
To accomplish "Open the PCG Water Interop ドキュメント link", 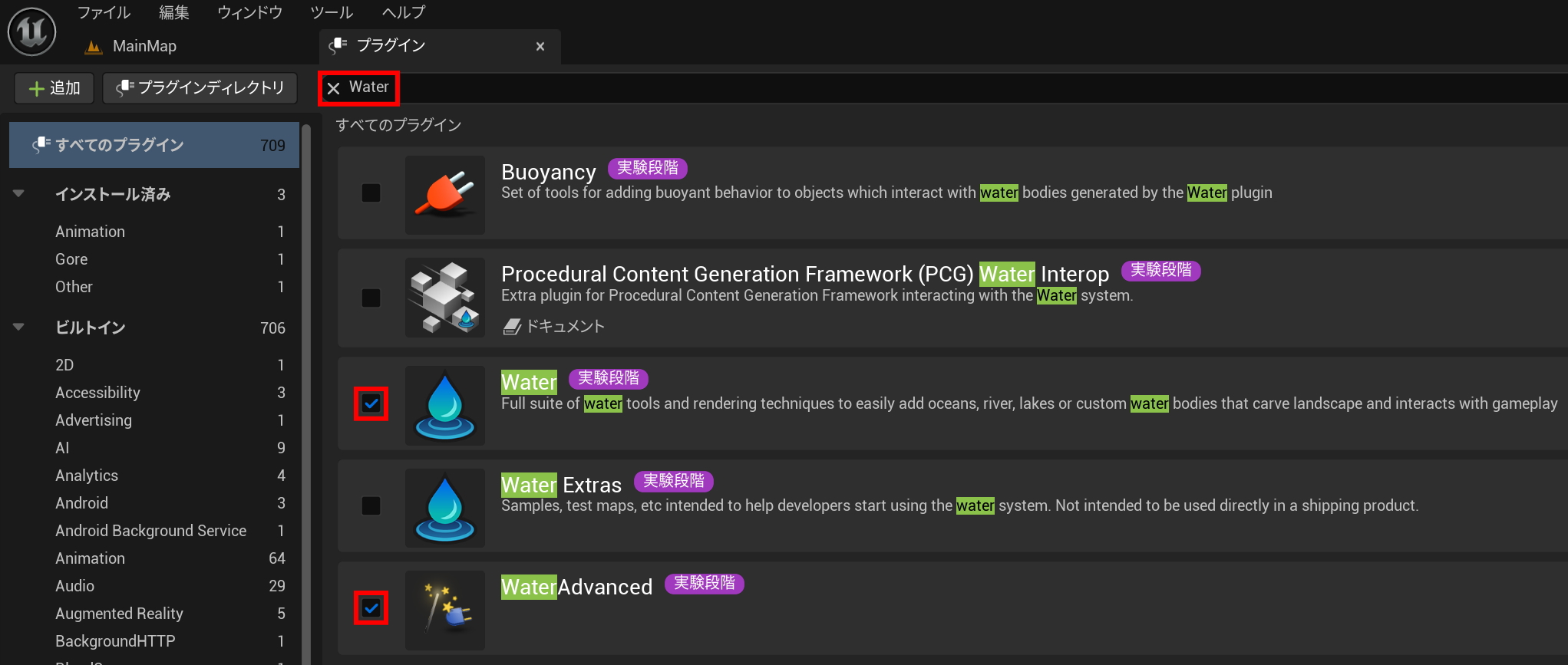I will [x=554, y=327].
